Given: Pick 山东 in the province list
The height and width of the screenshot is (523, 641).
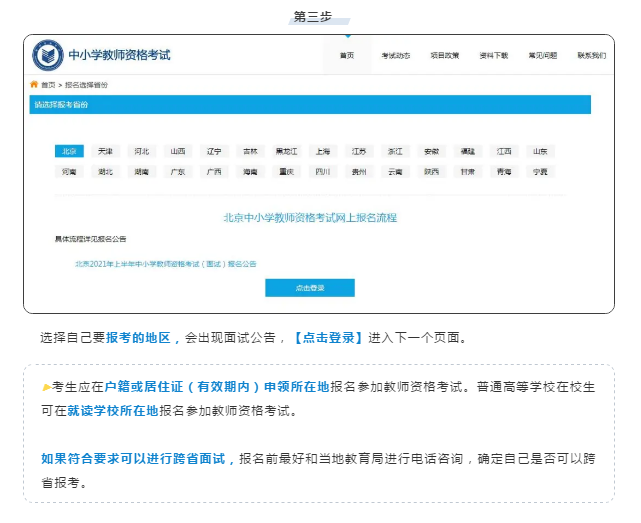Looking at the screenshot, I should (x=540, y=151).
